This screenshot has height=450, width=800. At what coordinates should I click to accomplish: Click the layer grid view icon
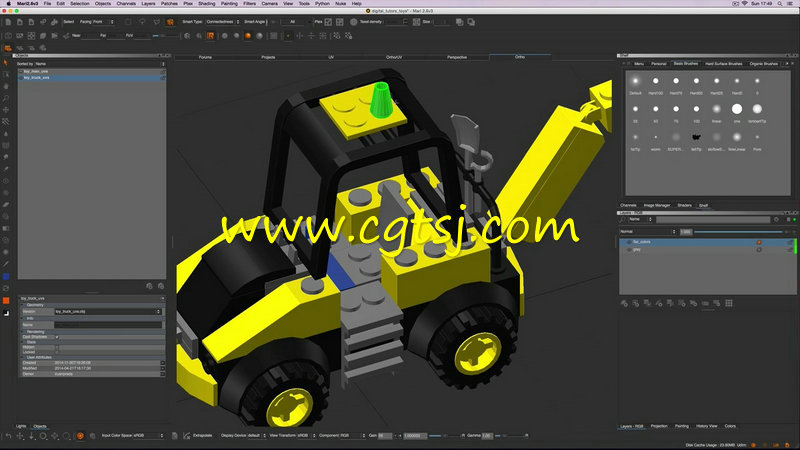click(x=729, y=303)
